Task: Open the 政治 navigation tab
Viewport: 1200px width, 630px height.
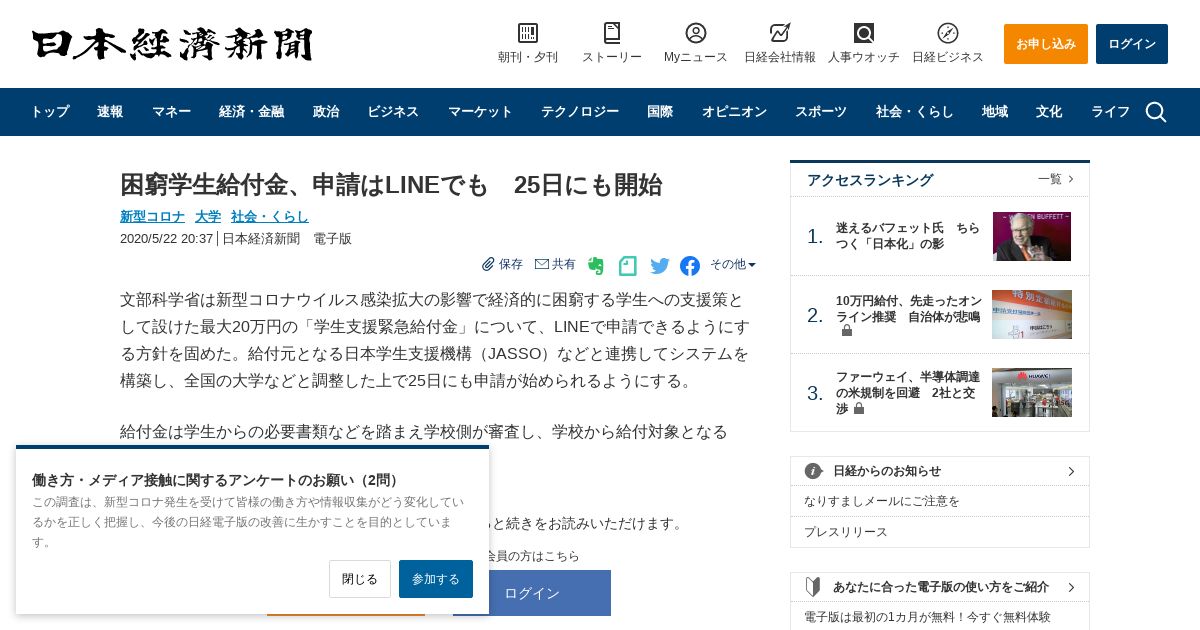Action: coord(326,112)
